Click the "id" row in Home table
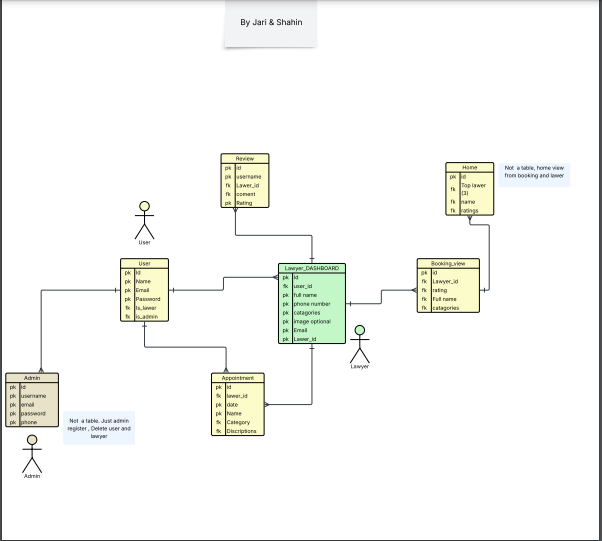 coord(470,177)
